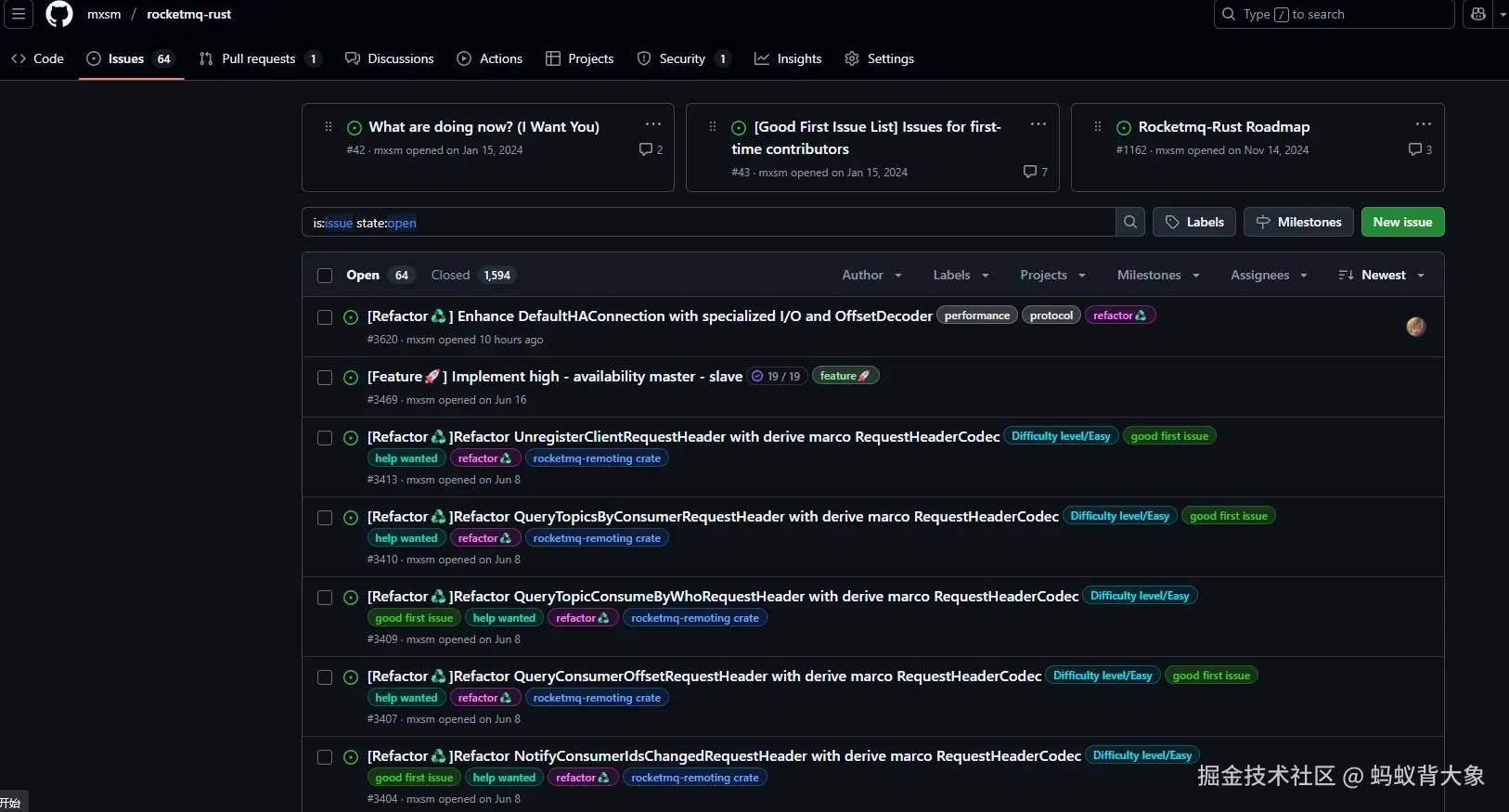Select checkbox for NotifyConsumerIdsChangedRequestHeader issue

click(x=325, y=757)
